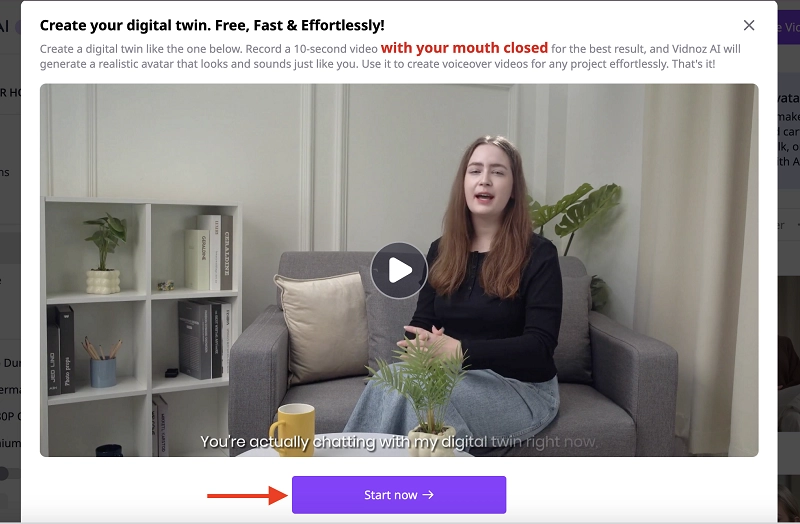Click the dimmed 'Dur' item in the sidebar

10,363
